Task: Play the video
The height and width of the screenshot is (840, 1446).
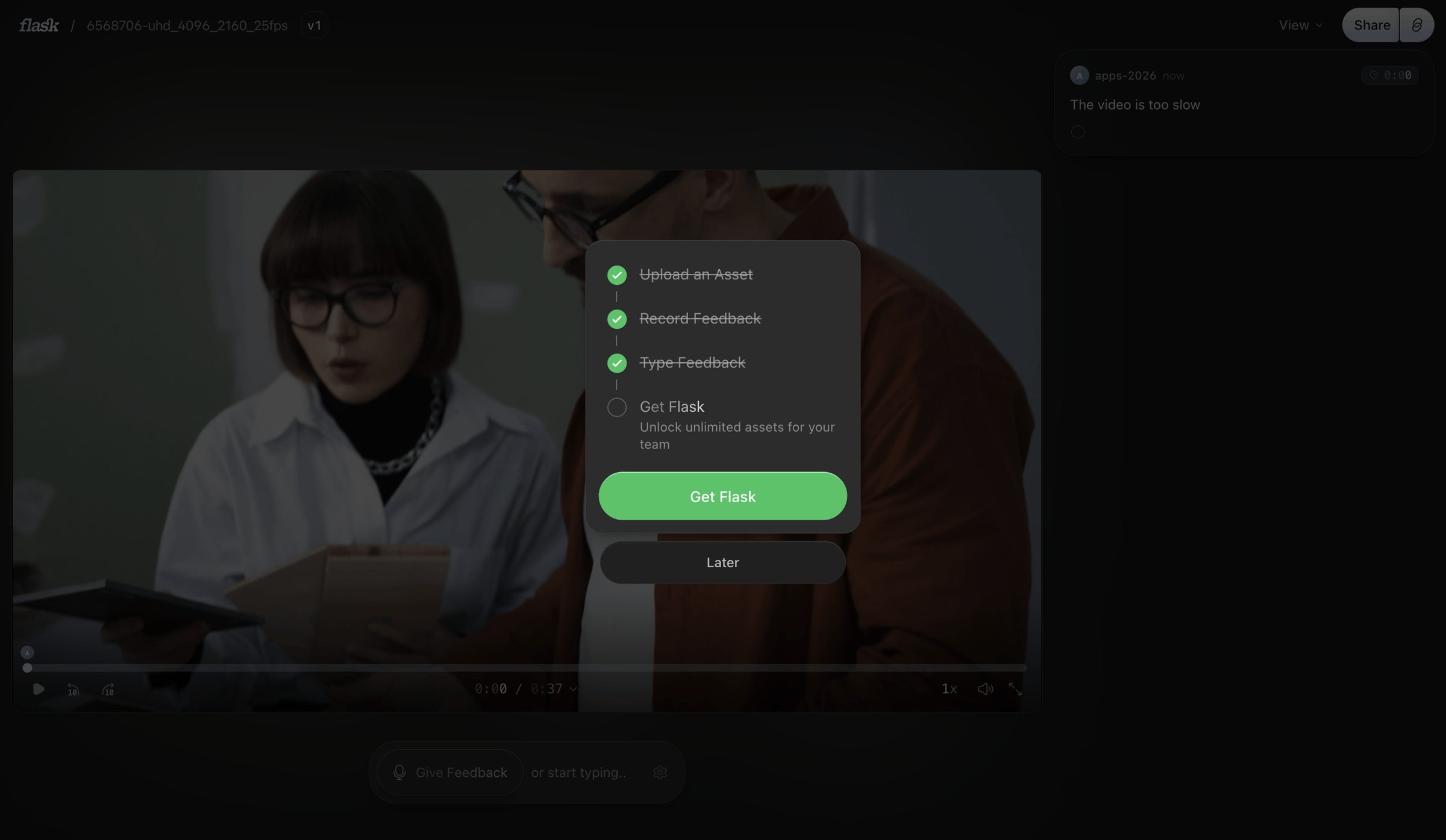Action: [39, 689]
